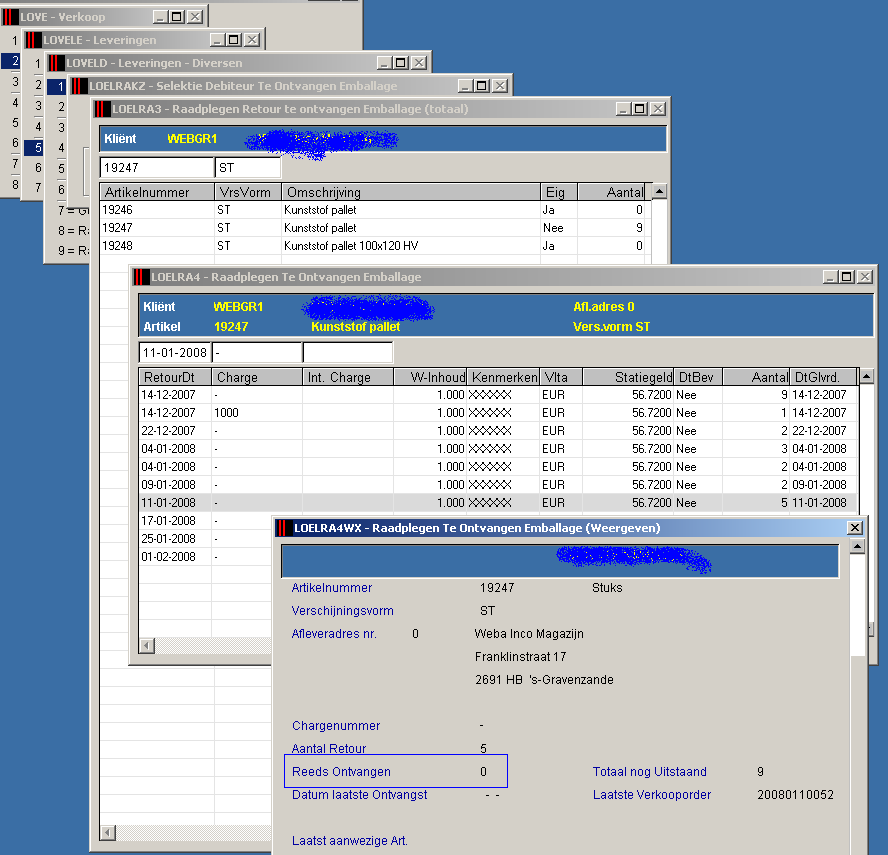
Task: Click the empty Int. Charge filter field
Action: [x=348, y=353]
